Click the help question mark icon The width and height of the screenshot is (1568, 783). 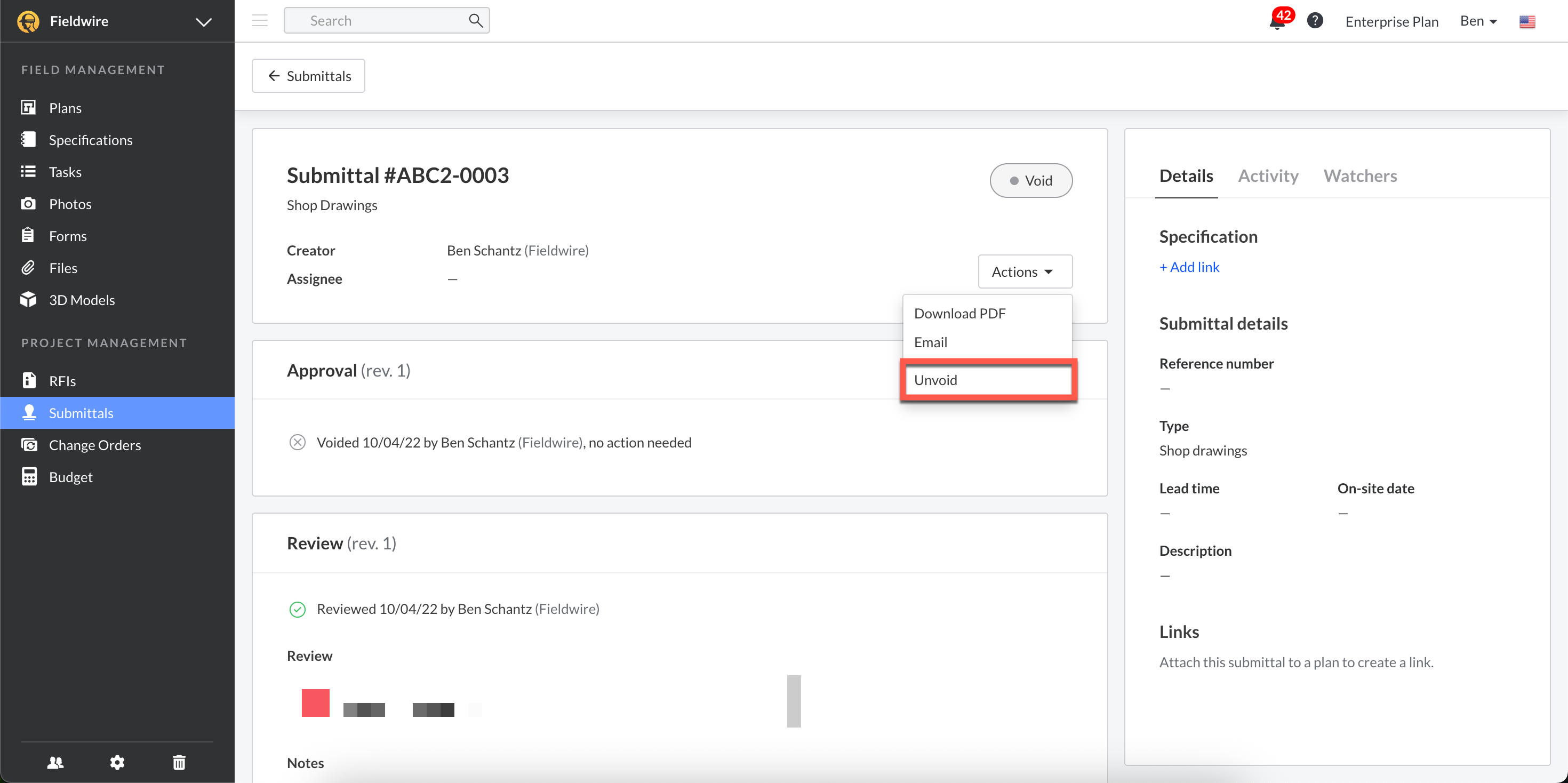tap(1315, 21)
